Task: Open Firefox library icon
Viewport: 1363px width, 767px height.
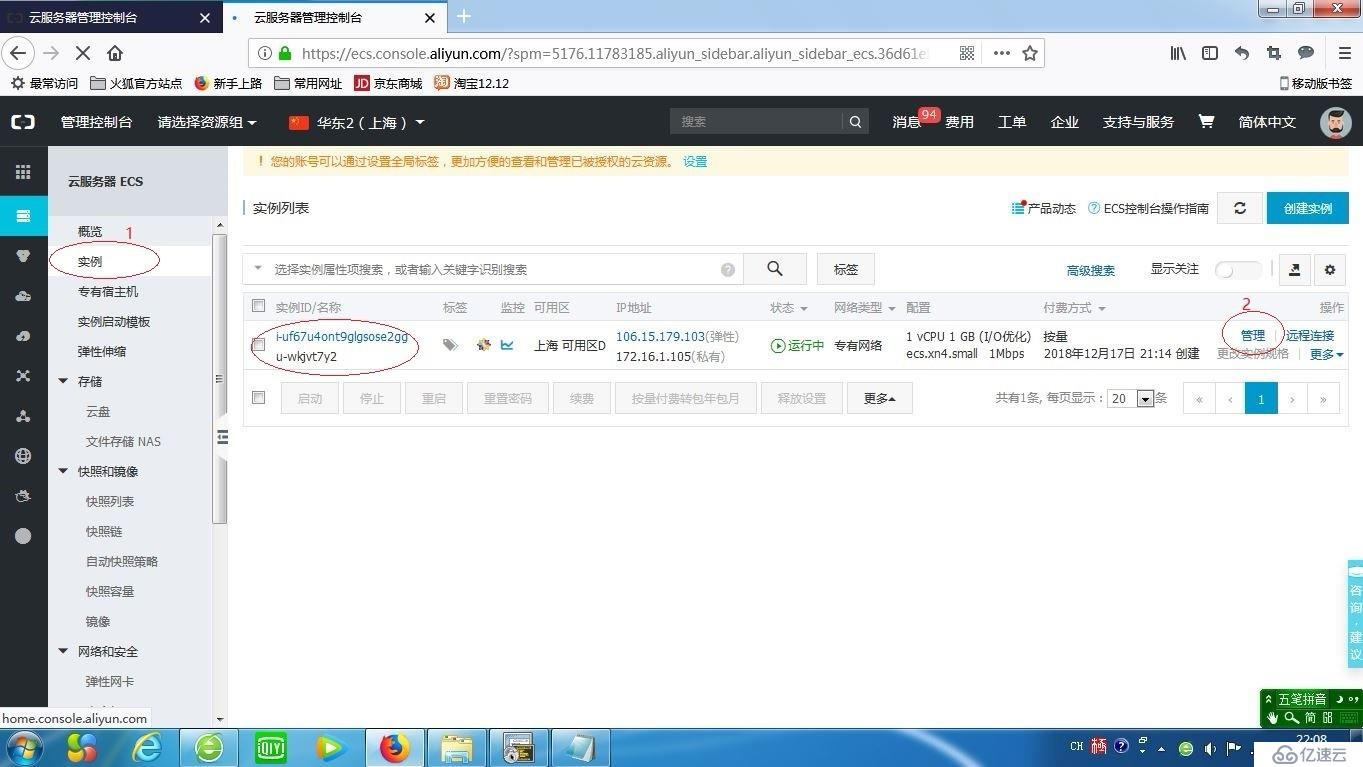Action: [1179, 53]
